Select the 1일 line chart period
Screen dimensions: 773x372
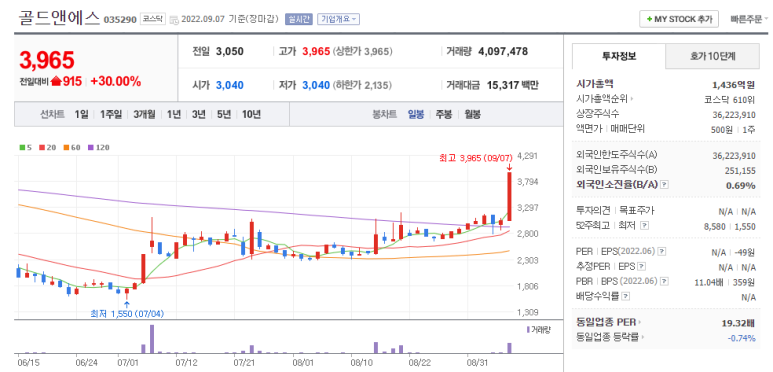pyautogui.click(x=82, y=115)
